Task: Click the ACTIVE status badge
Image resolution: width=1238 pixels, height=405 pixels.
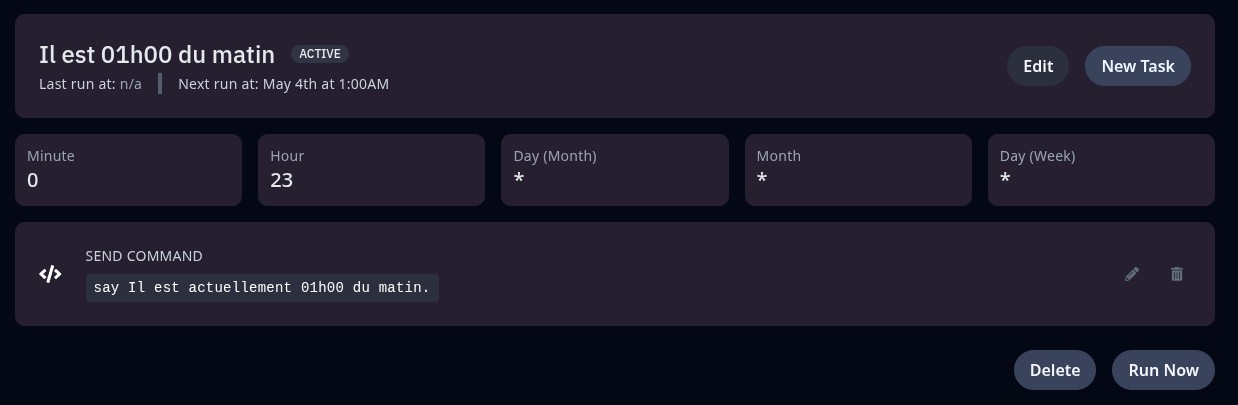Action: click(x=320, y=54)
